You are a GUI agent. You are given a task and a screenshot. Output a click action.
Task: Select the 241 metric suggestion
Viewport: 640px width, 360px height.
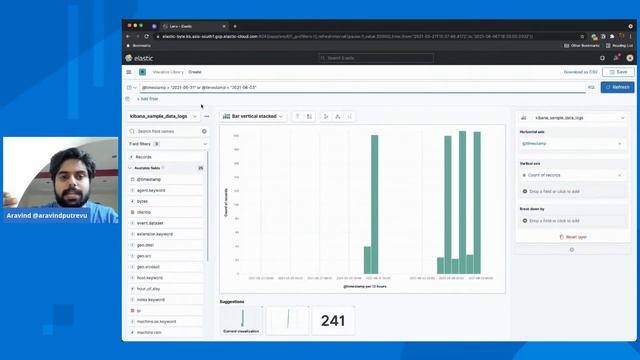[333, 320]
